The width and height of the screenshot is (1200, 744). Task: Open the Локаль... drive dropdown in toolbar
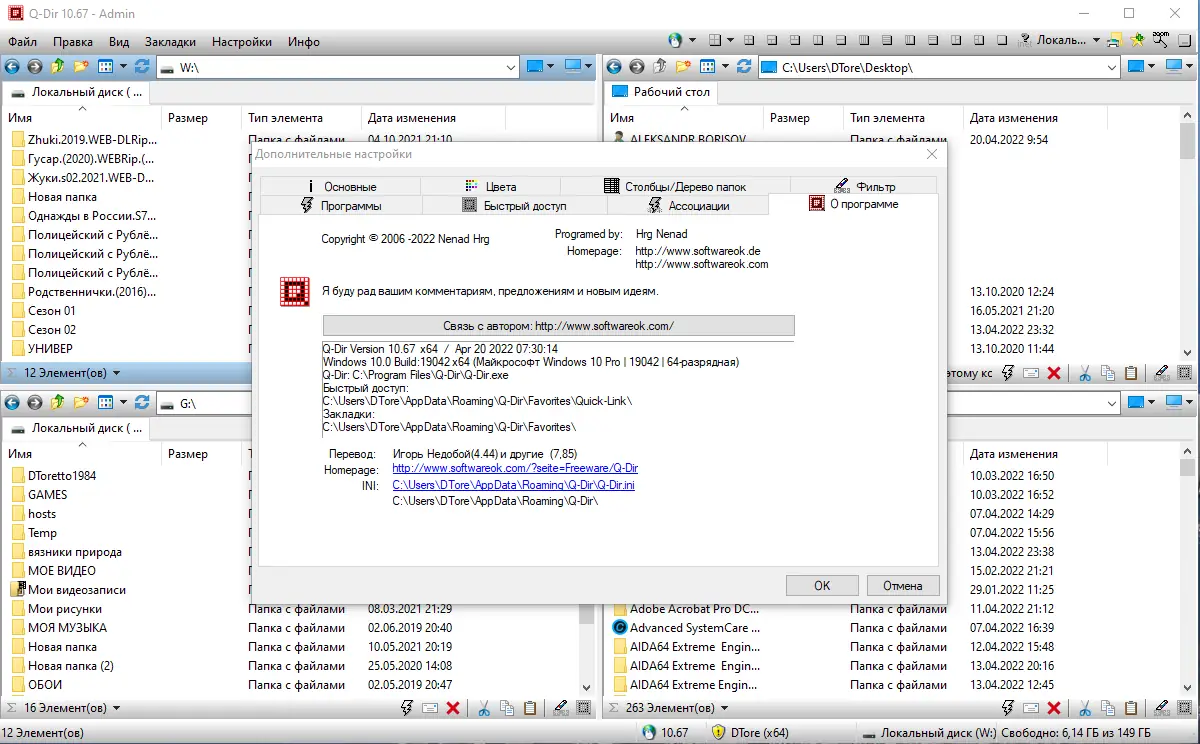tap(1094, 41)
